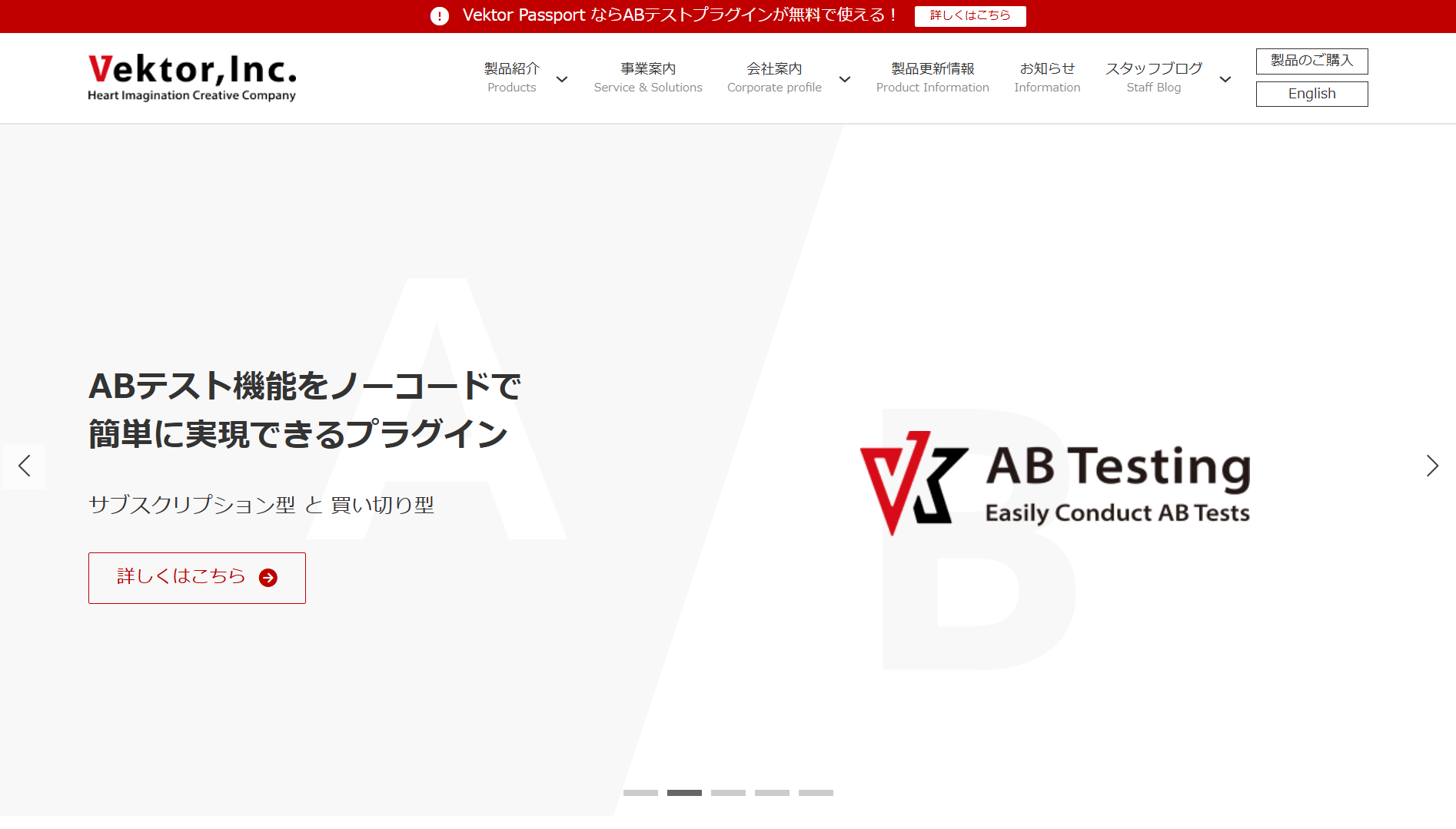1456x829 pixels.
Task: Go to previous slide with left arrow
Action: click(24, 466)
